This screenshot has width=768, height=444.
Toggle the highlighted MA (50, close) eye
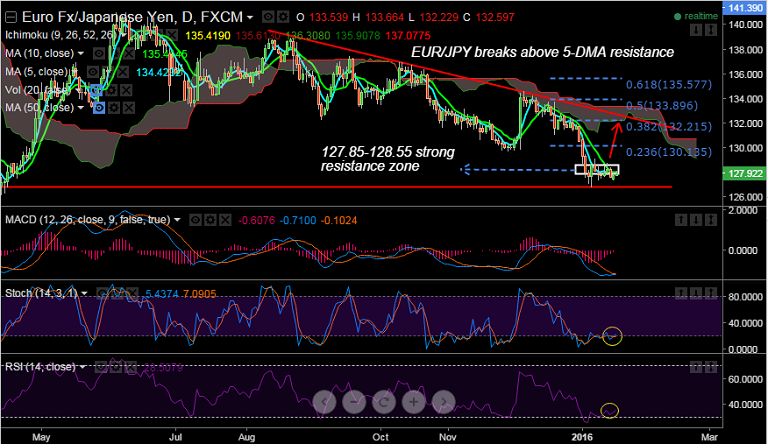[99, 108]
